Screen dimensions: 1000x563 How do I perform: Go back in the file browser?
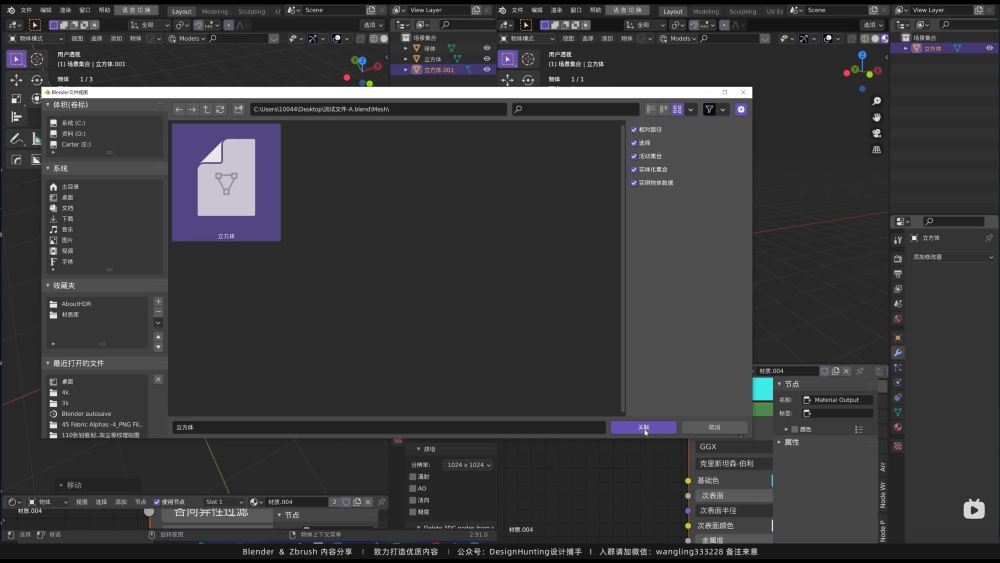coord(179,110)
